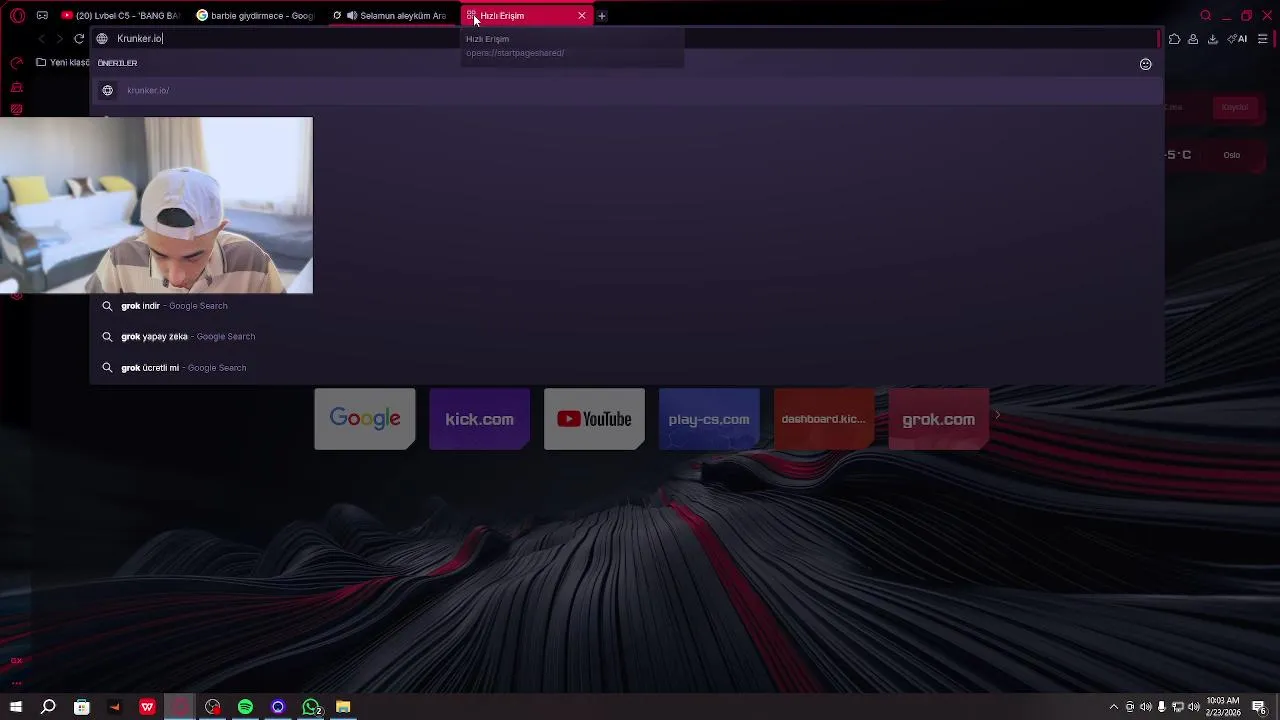Close the Hızlı Erişim tab
1280x720 pixels.
tap(581, 16)
